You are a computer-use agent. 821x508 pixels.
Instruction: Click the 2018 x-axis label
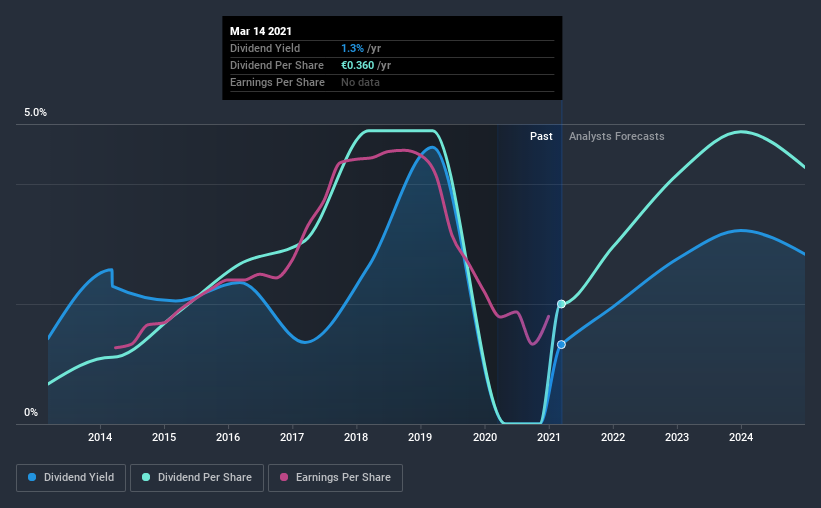356,437
